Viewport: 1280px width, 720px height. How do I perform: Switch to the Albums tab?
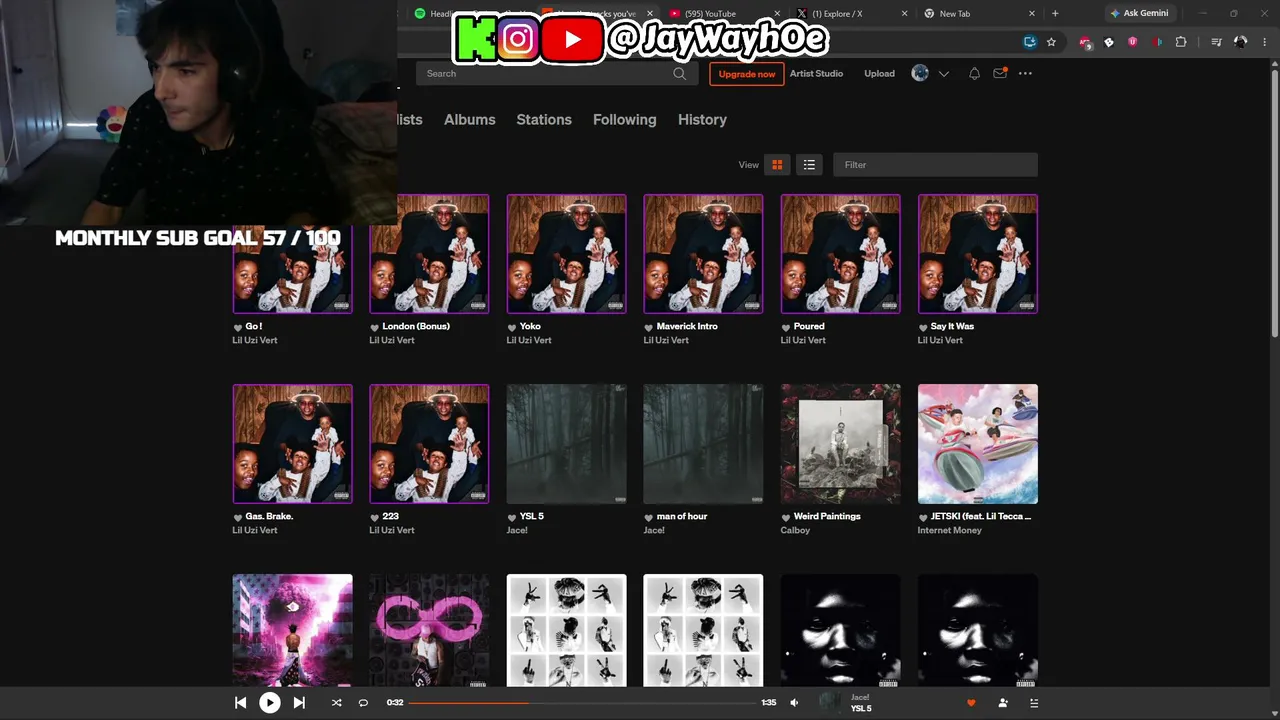pos(470,119)
